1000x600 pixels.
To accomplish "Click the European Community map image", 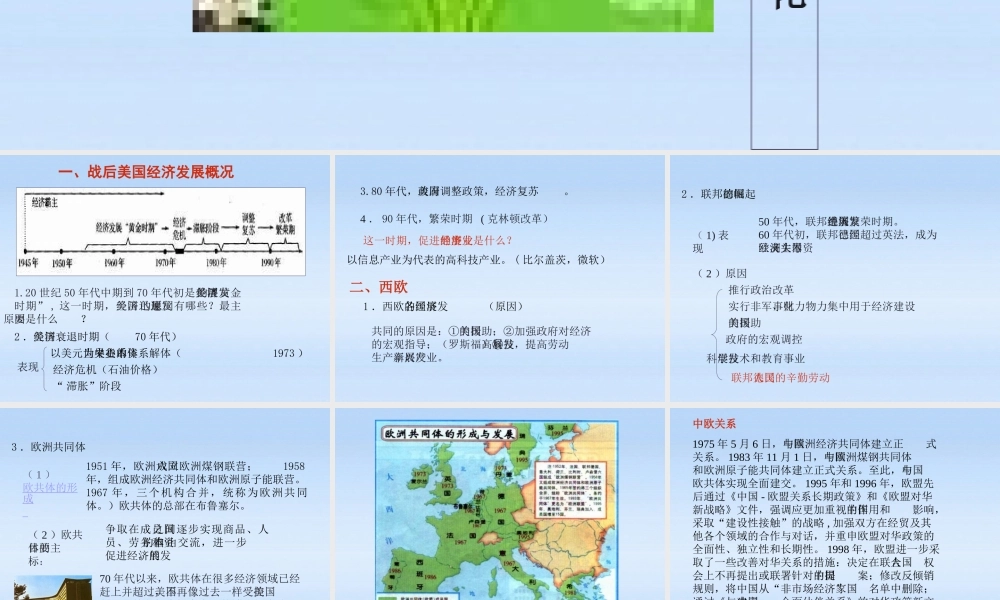I will coord(497,510).
